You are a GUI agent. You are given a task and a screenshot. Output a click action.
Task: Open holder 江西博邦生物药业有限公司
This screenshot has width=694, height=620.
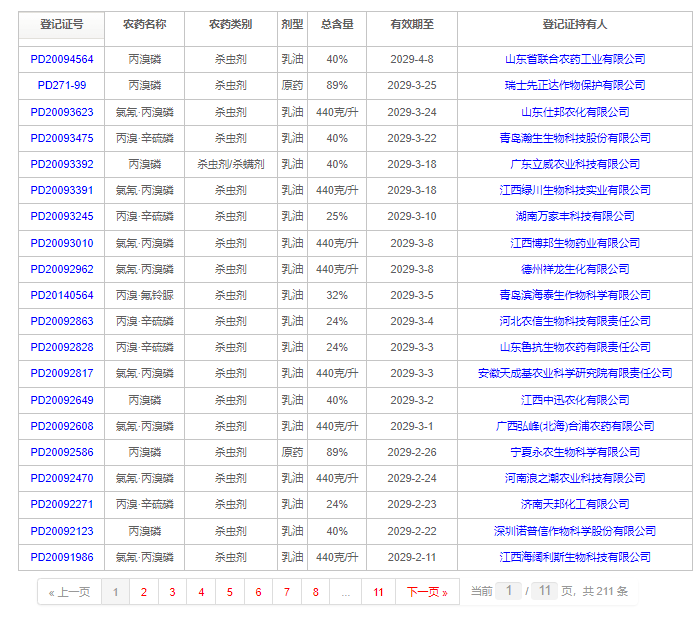(x=575, y=243)
